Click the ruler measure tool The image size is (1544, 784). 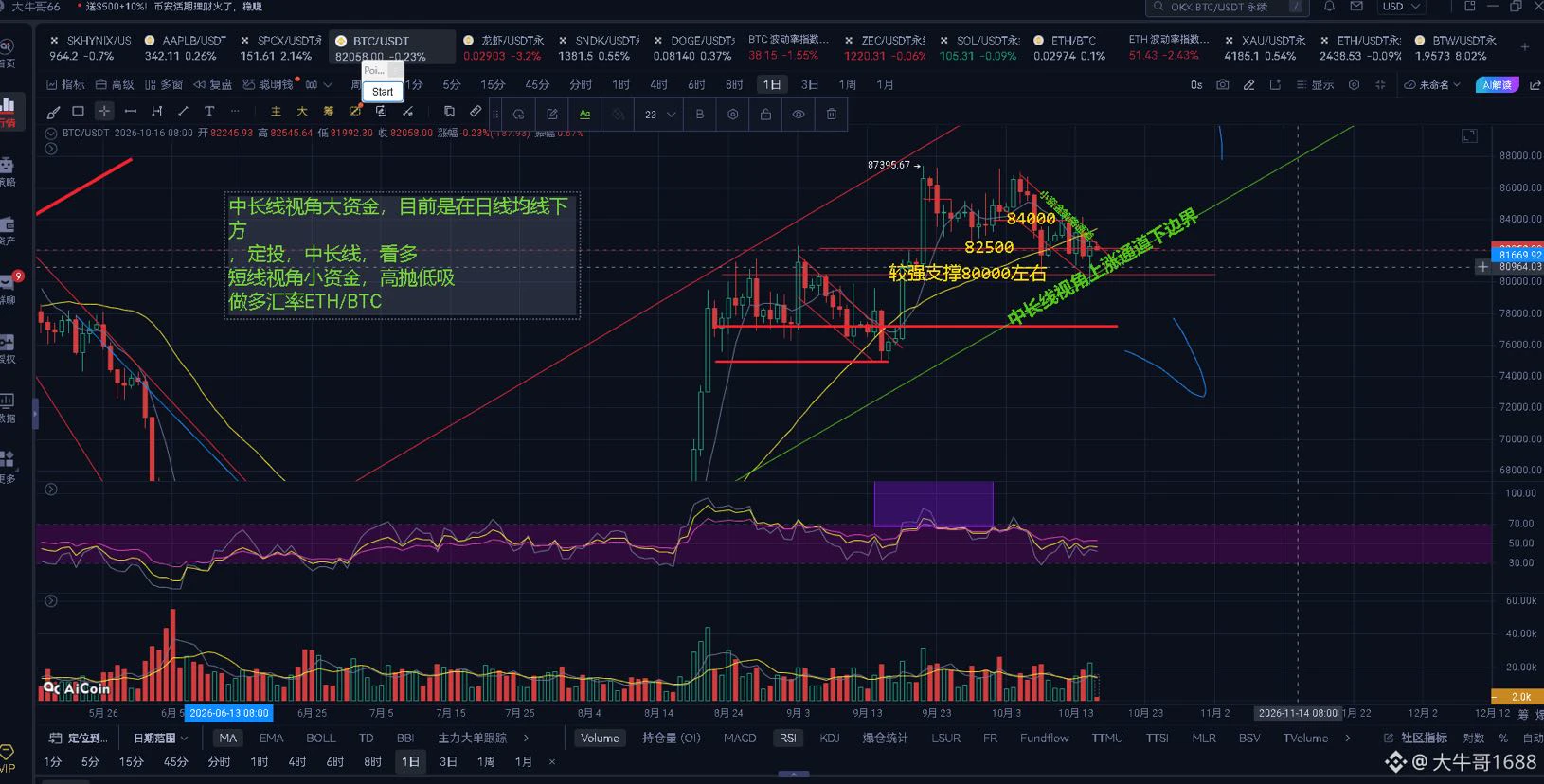click(476, 112)
